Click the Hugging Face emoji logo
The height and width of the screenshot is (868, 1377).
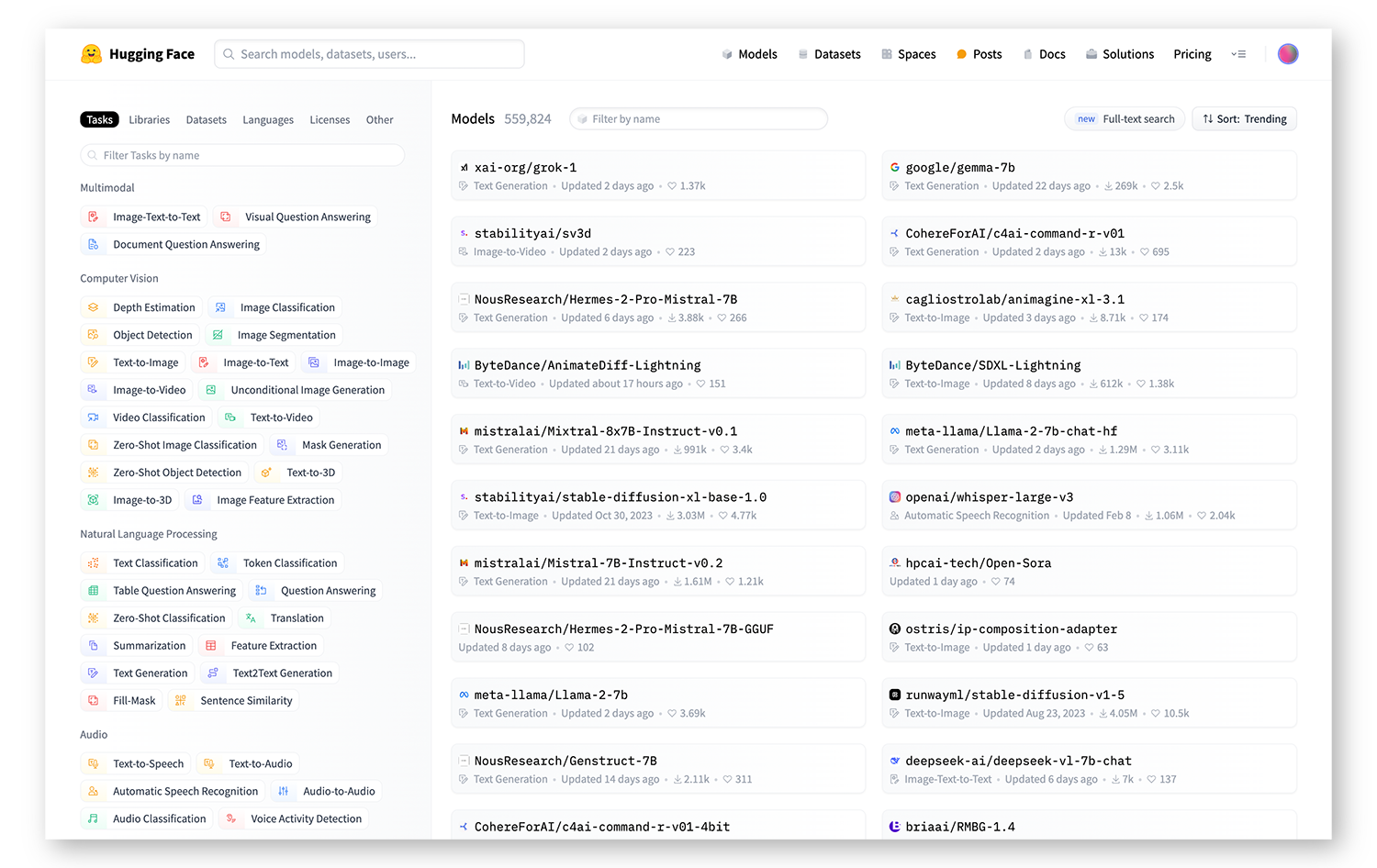tap(91, 54)
